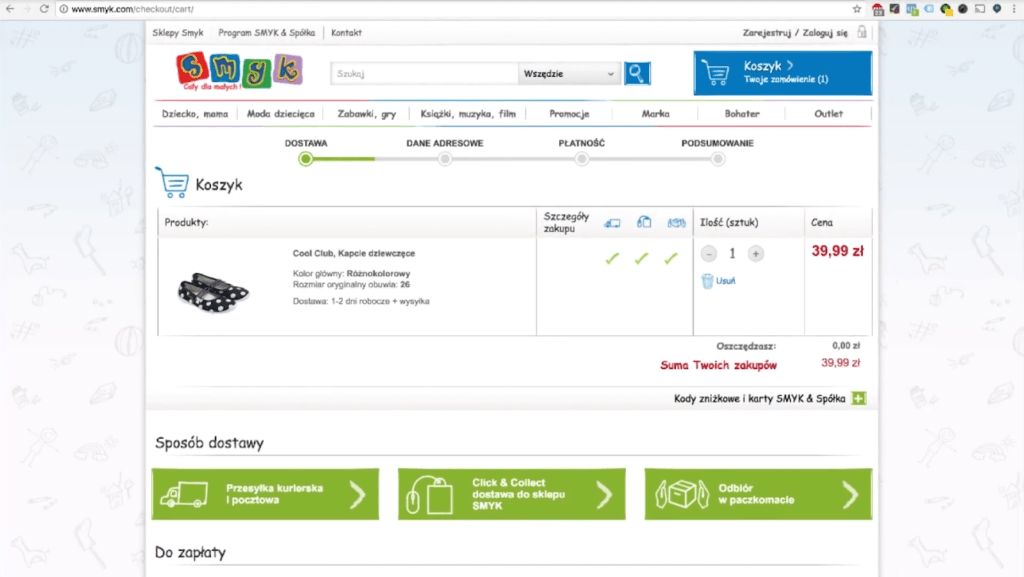Screen dimensions: 1024x577
Task: Choose Click & Collect store delivery
Action: (x=511, y=494)
